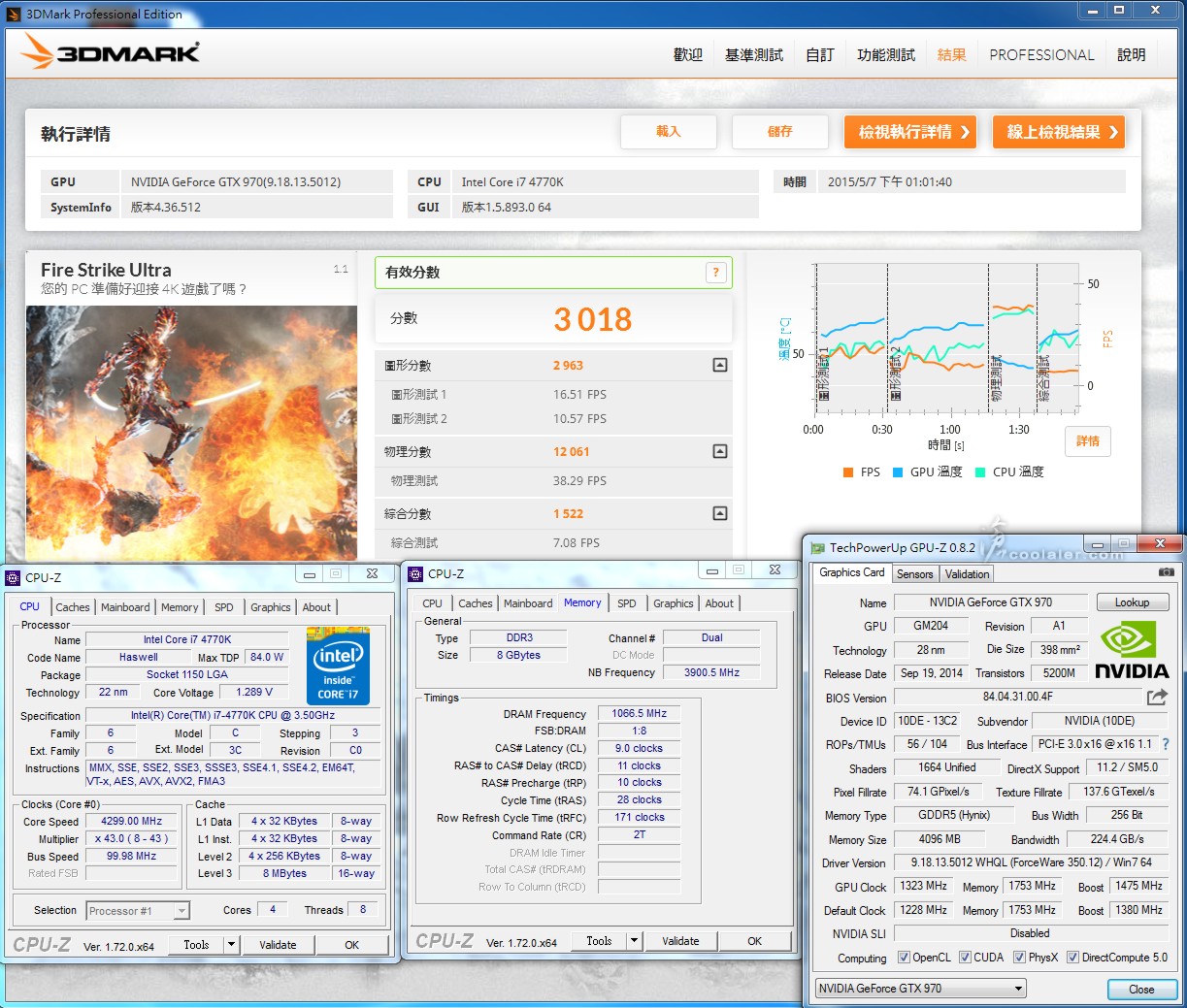Click the NVIDIA logo in GPU-Z

pyautogui.click(x=1132, y=650)
